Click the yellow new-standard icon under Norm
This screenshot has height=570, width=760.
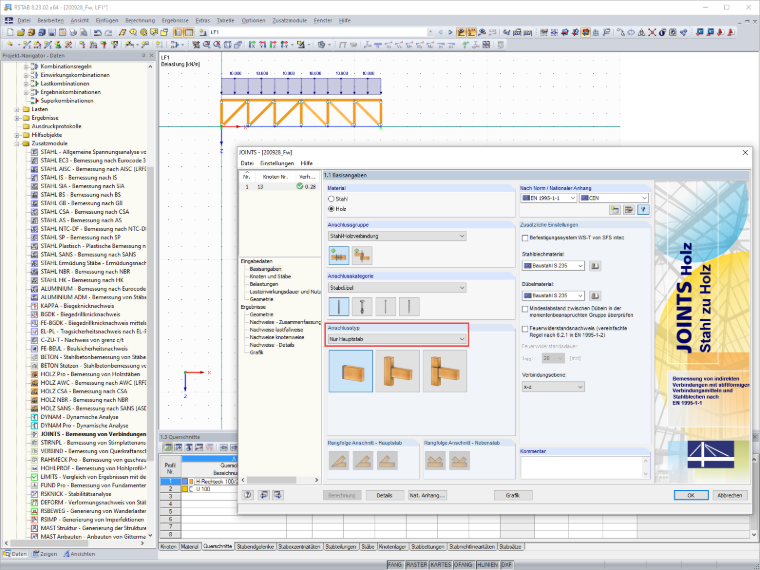tap(615, 209)
